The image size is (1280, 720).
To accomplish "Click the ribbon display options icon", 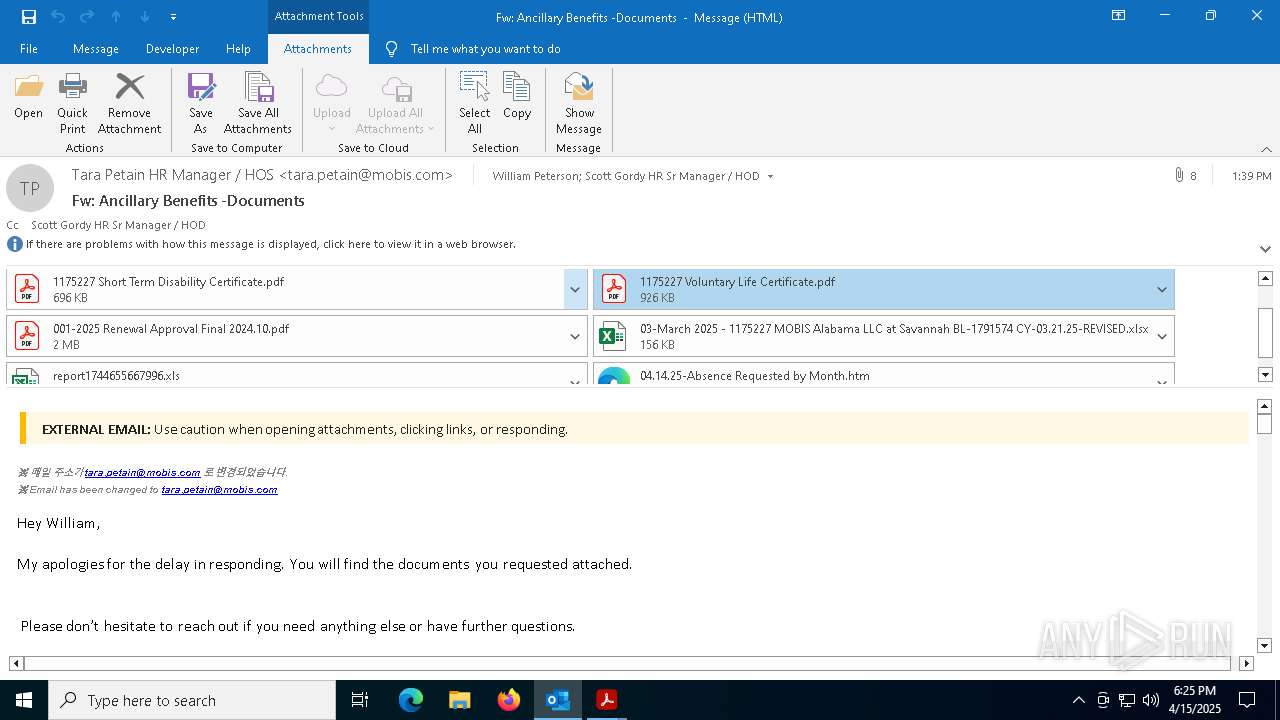I will click(x=1118, y=16).
